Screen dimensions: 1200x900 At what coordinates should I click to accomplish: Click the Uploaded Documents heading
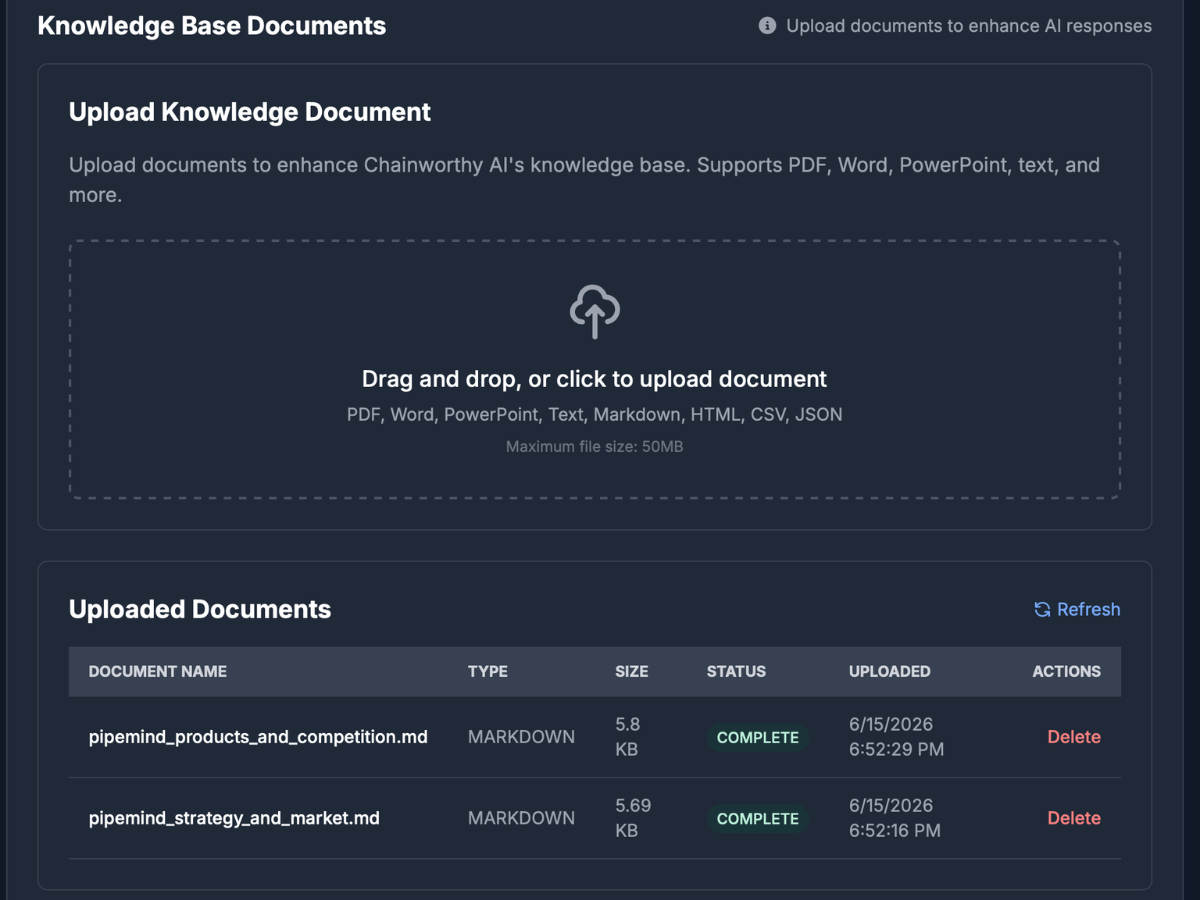pos(200,610)
